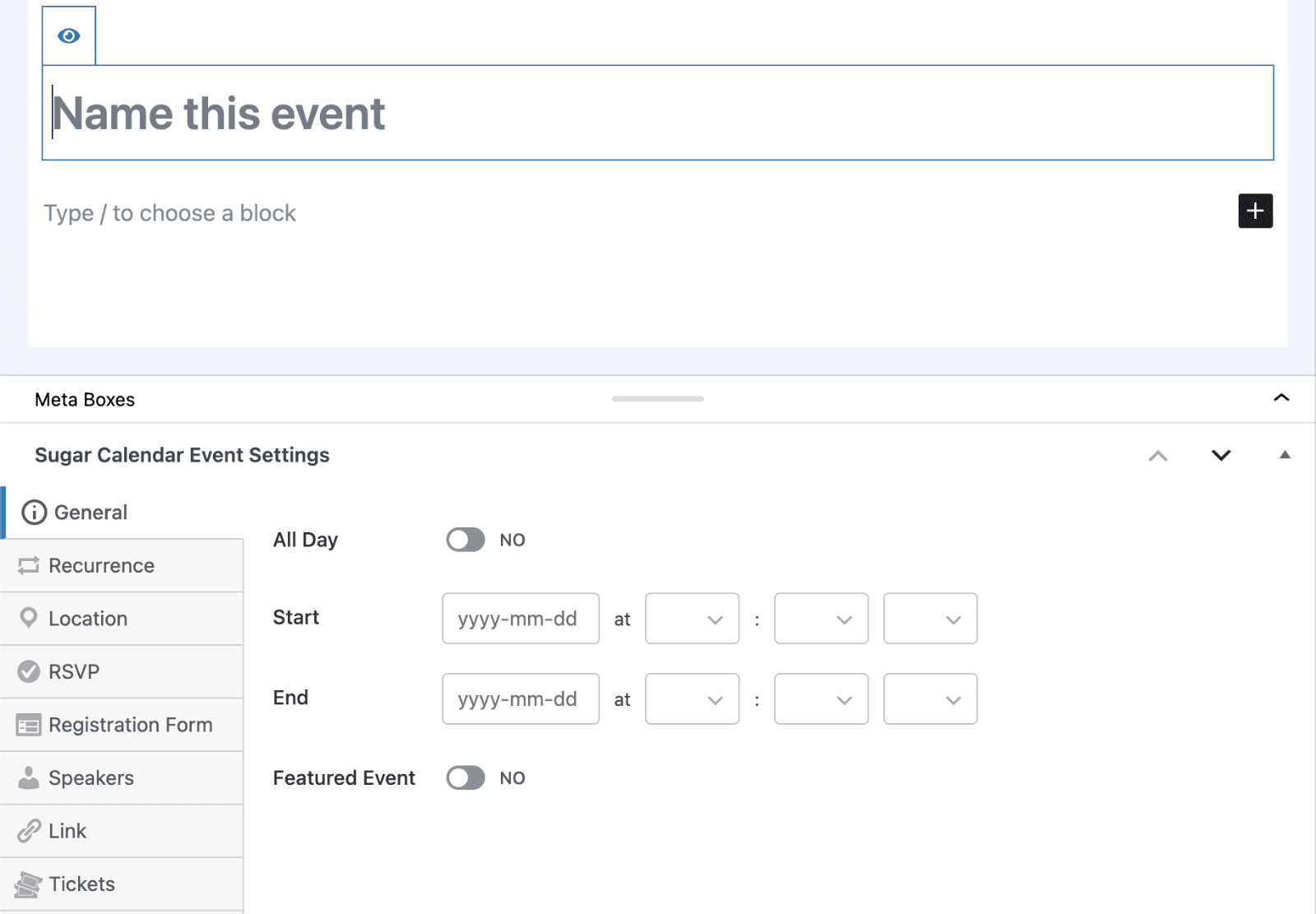Toggle the All Day switch
1316x914 pixels.
click(466, 540)
